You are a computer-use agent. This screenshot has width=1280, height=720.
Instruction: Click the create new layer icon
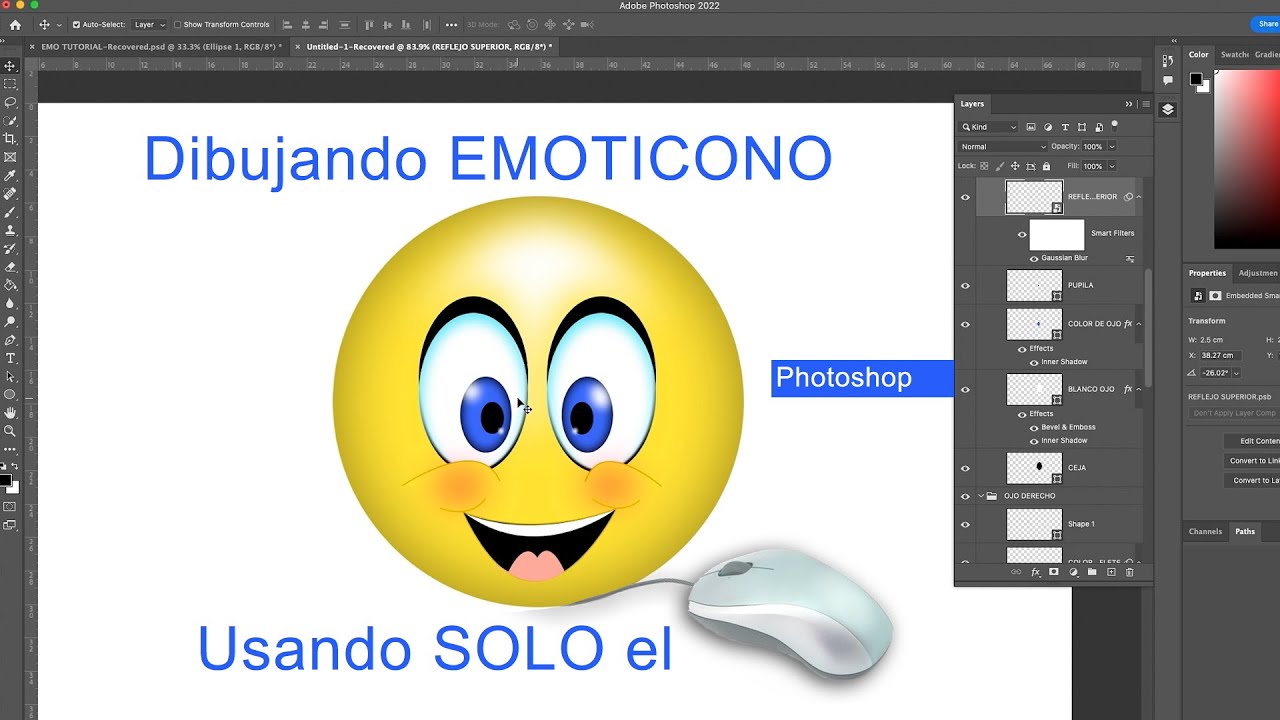[1111, 572]
